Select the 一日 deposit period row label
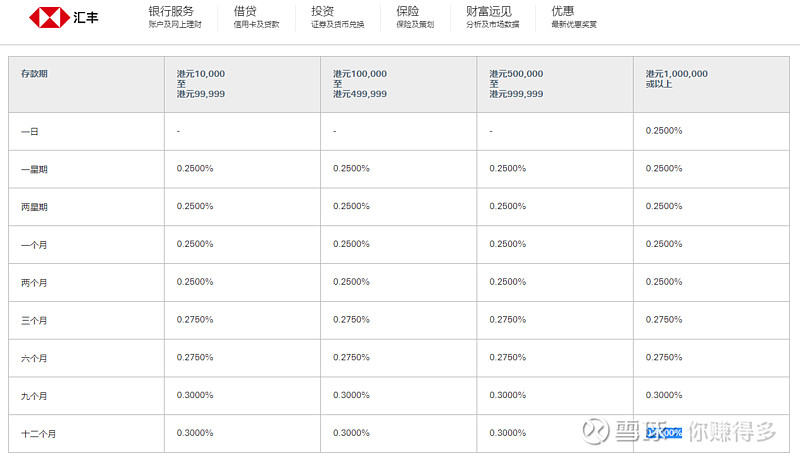The width and height of the screenshot is (800, 456). click(29, 131)
